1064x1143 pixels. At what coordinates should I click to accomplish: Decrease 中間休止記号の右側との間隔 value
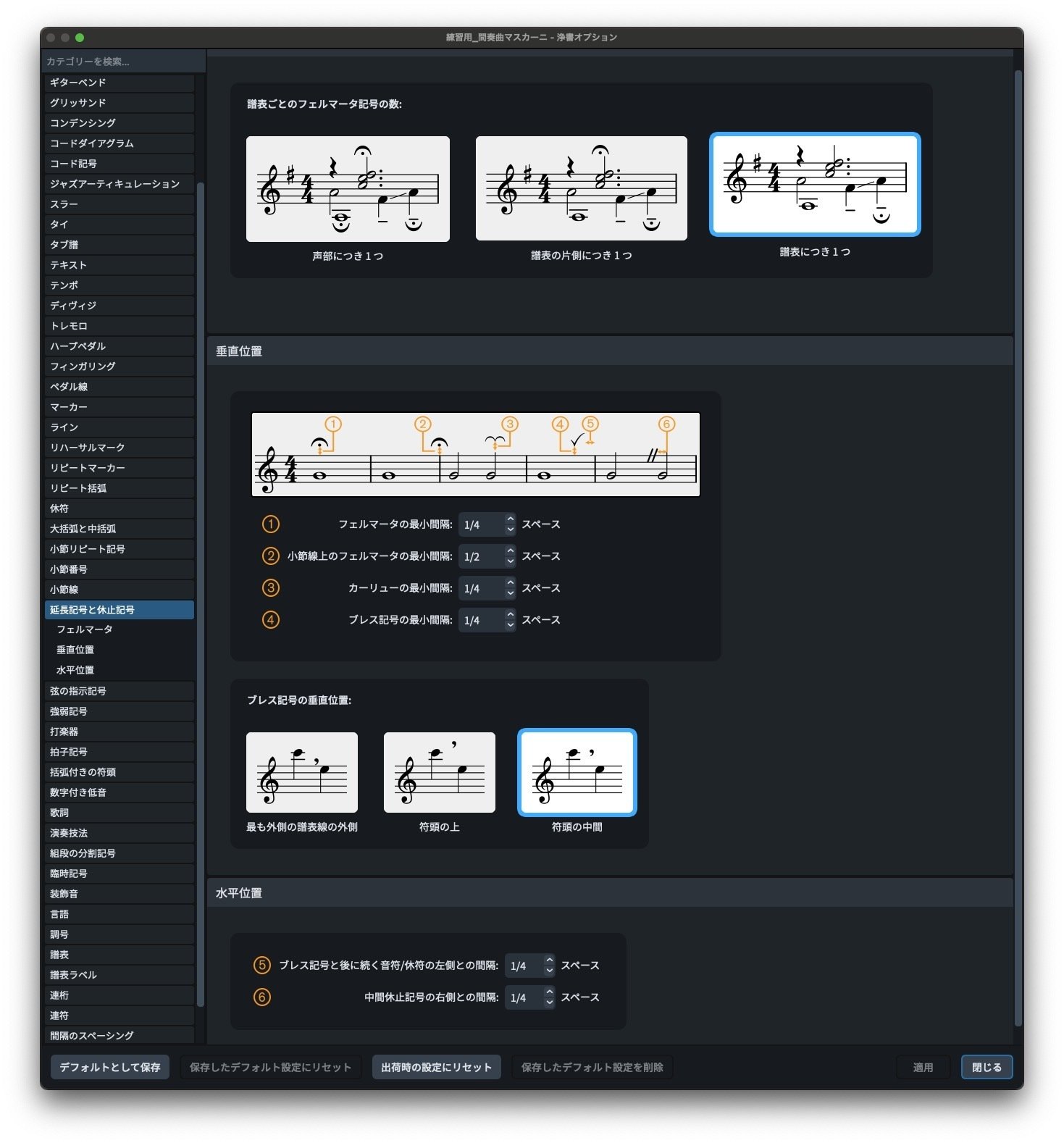[x=550, y=1002]
